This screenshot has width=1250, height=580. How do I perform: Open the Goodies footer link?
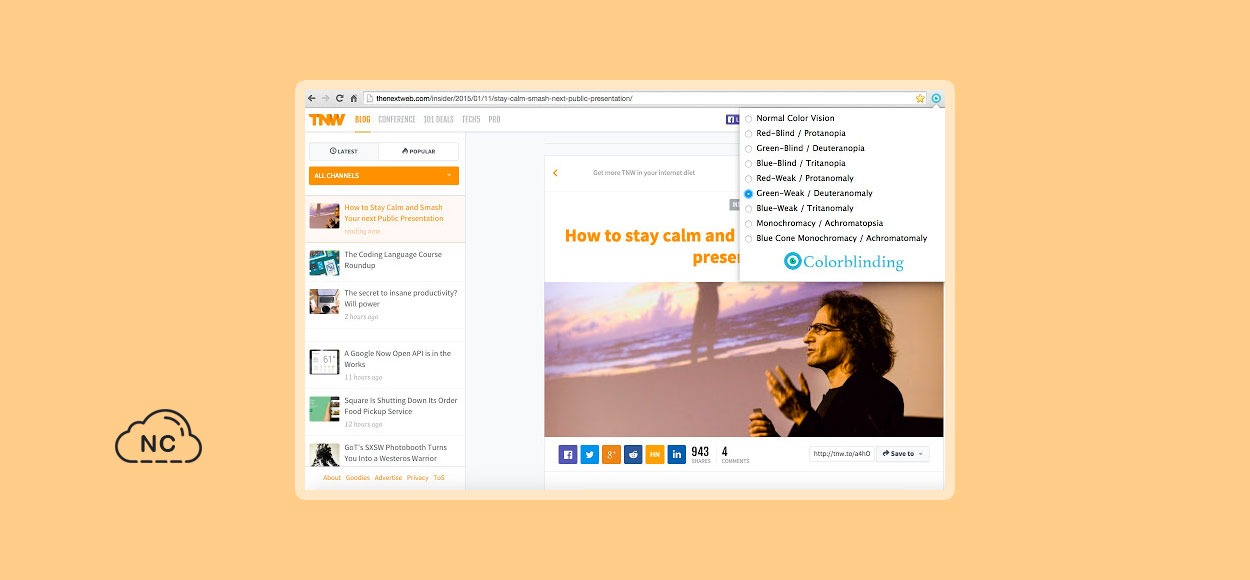(358, 478)
